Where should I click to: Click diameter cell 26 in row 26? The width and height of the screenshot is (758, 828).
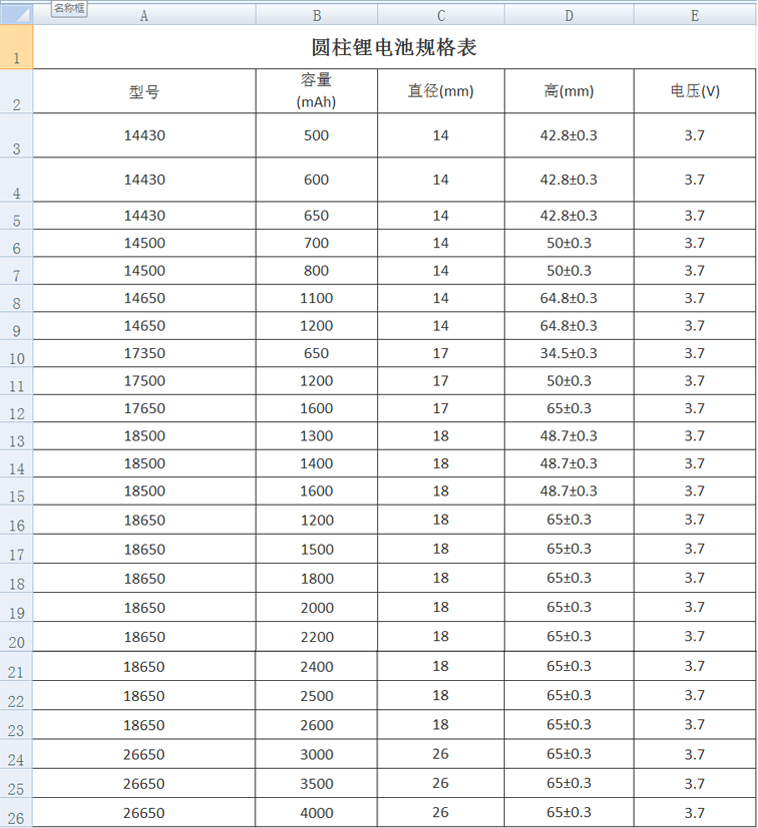441,812
